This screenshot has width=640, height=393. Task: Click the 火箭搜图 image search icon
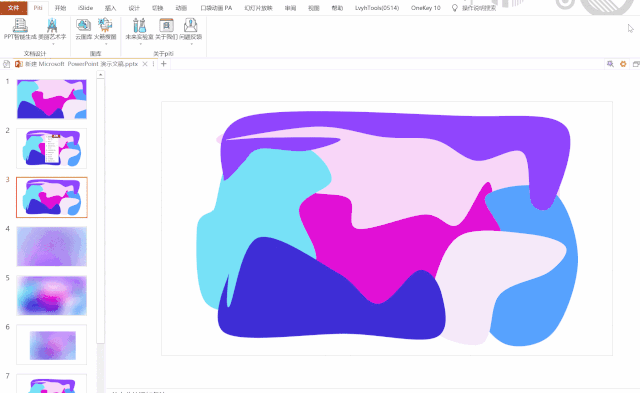pyautogui.click(x=105, y=25)
